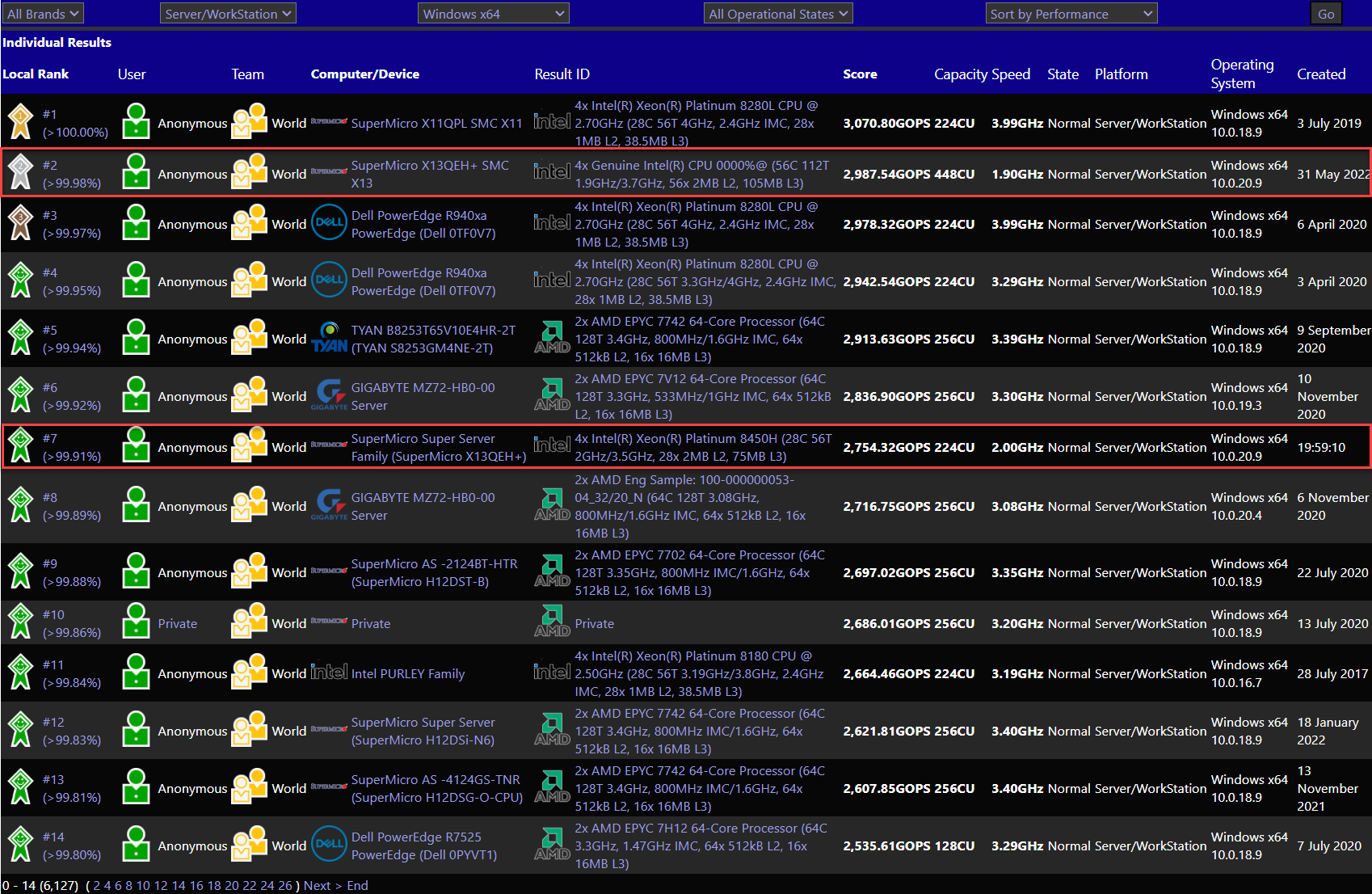Screen dimensions: 1372x894
Task: Click the AMD logo in rank #9 row
Action: (x=552, y=571)
